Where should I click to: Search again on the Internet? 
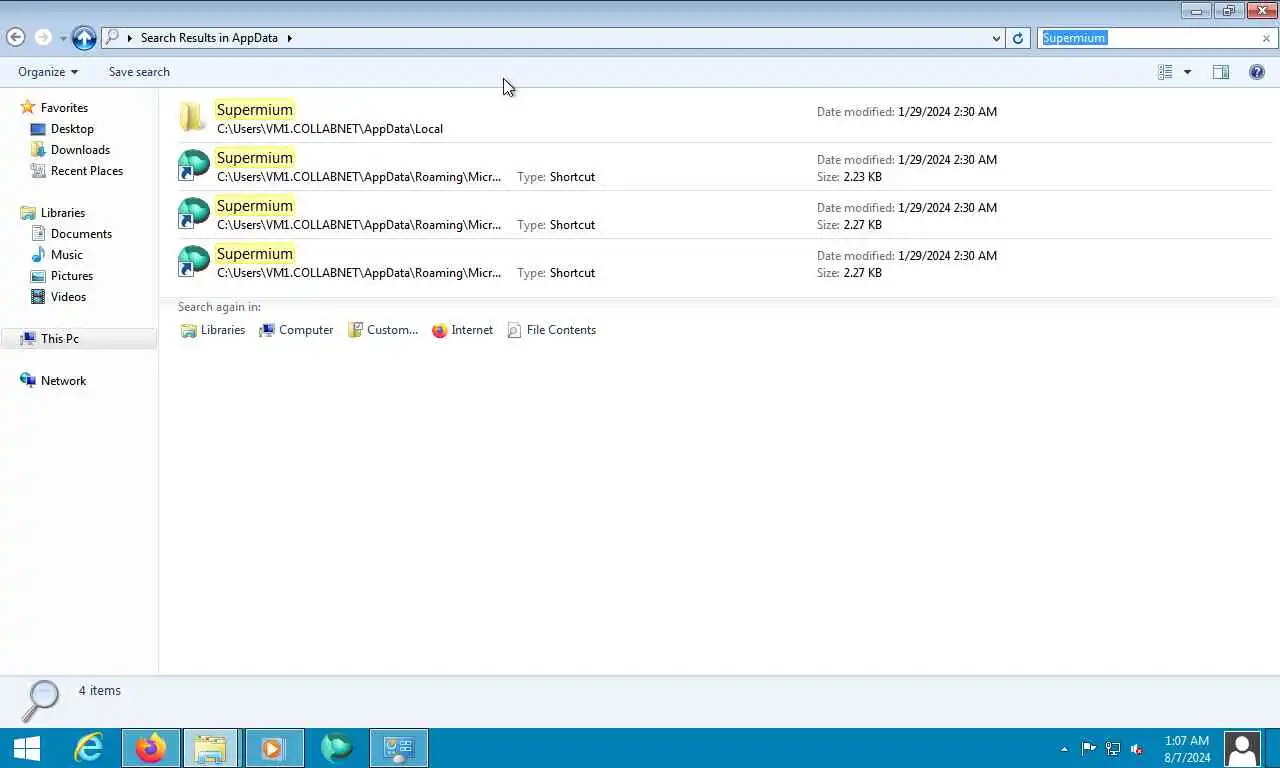(x=462, y=330)
